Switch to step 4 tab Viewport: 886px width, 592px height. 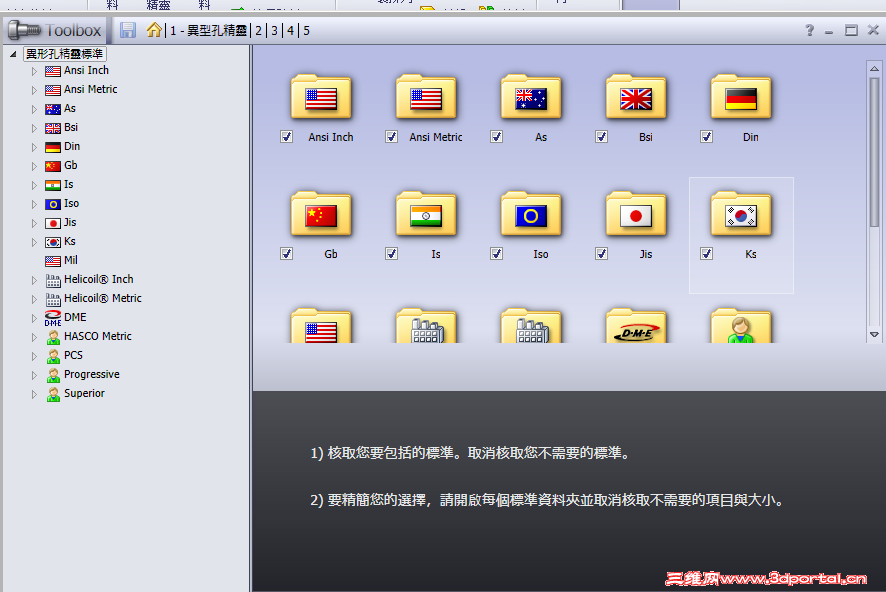(x=290, y=31)
